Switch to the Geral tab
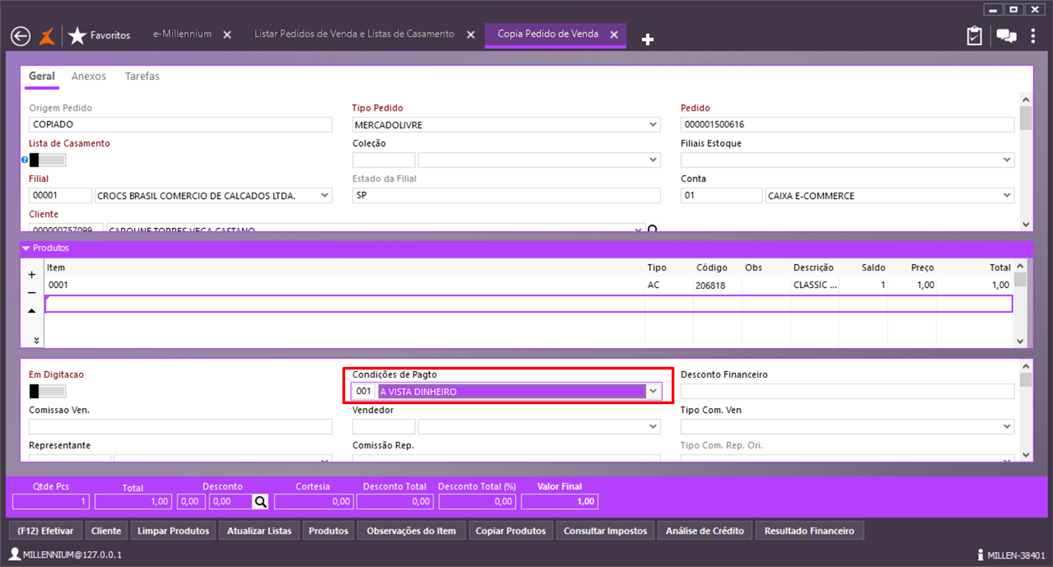 (42, 77)
